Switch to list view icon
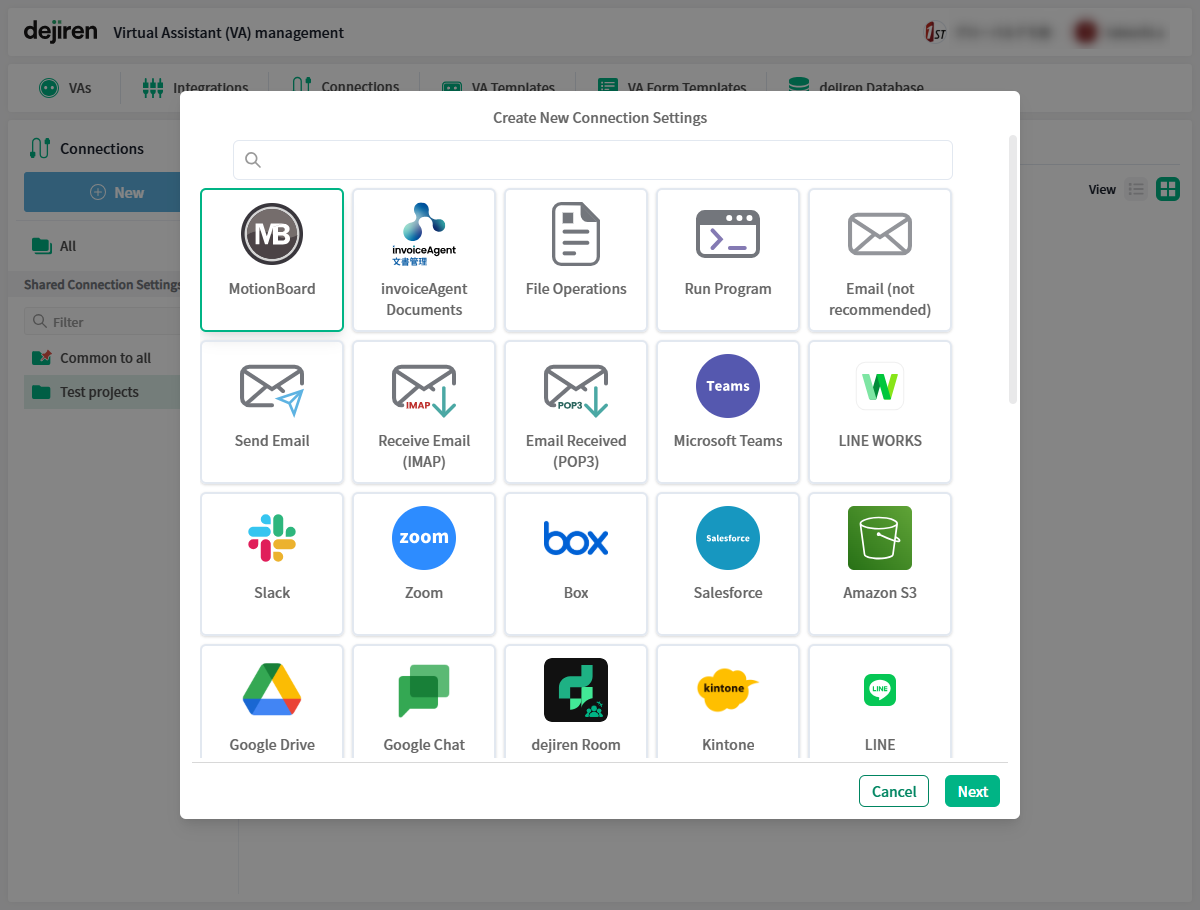This screenshot has width=1200, height=910. pos(1136,189)
